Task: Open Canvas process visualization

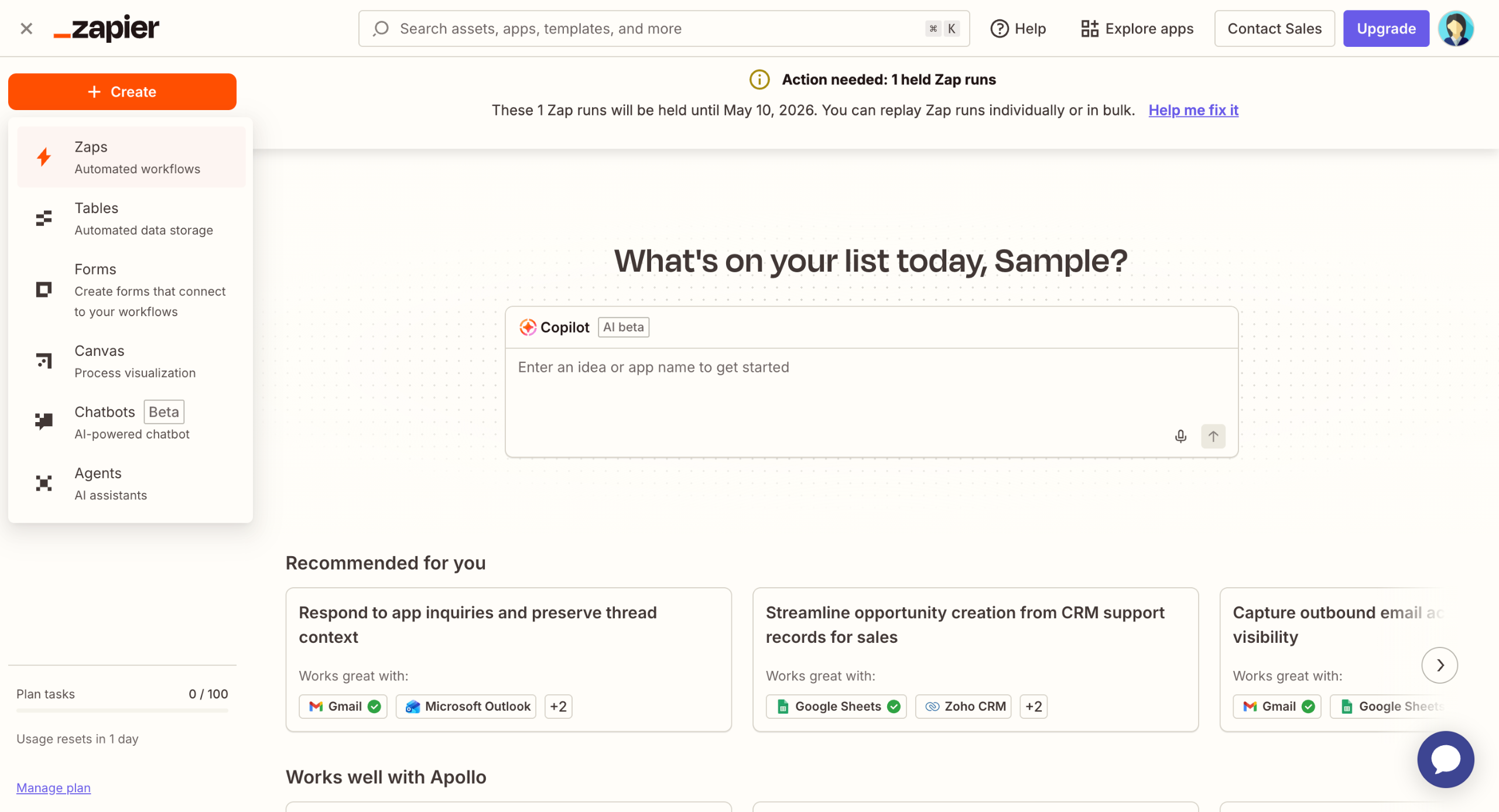Action: coord(131,361)
